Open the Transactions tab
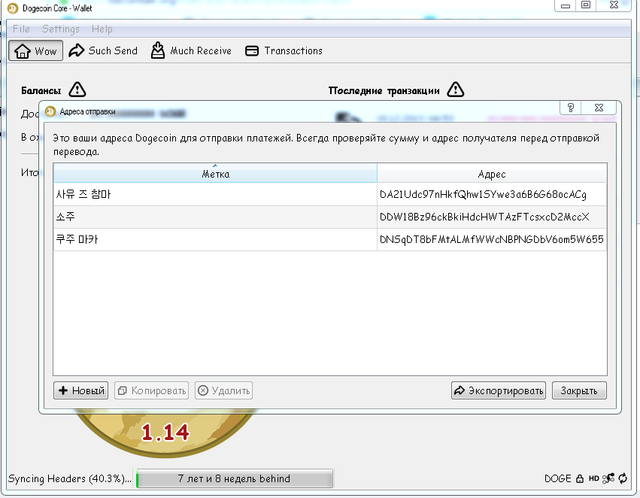The image size is (640, 498). [x=284, y=51]
